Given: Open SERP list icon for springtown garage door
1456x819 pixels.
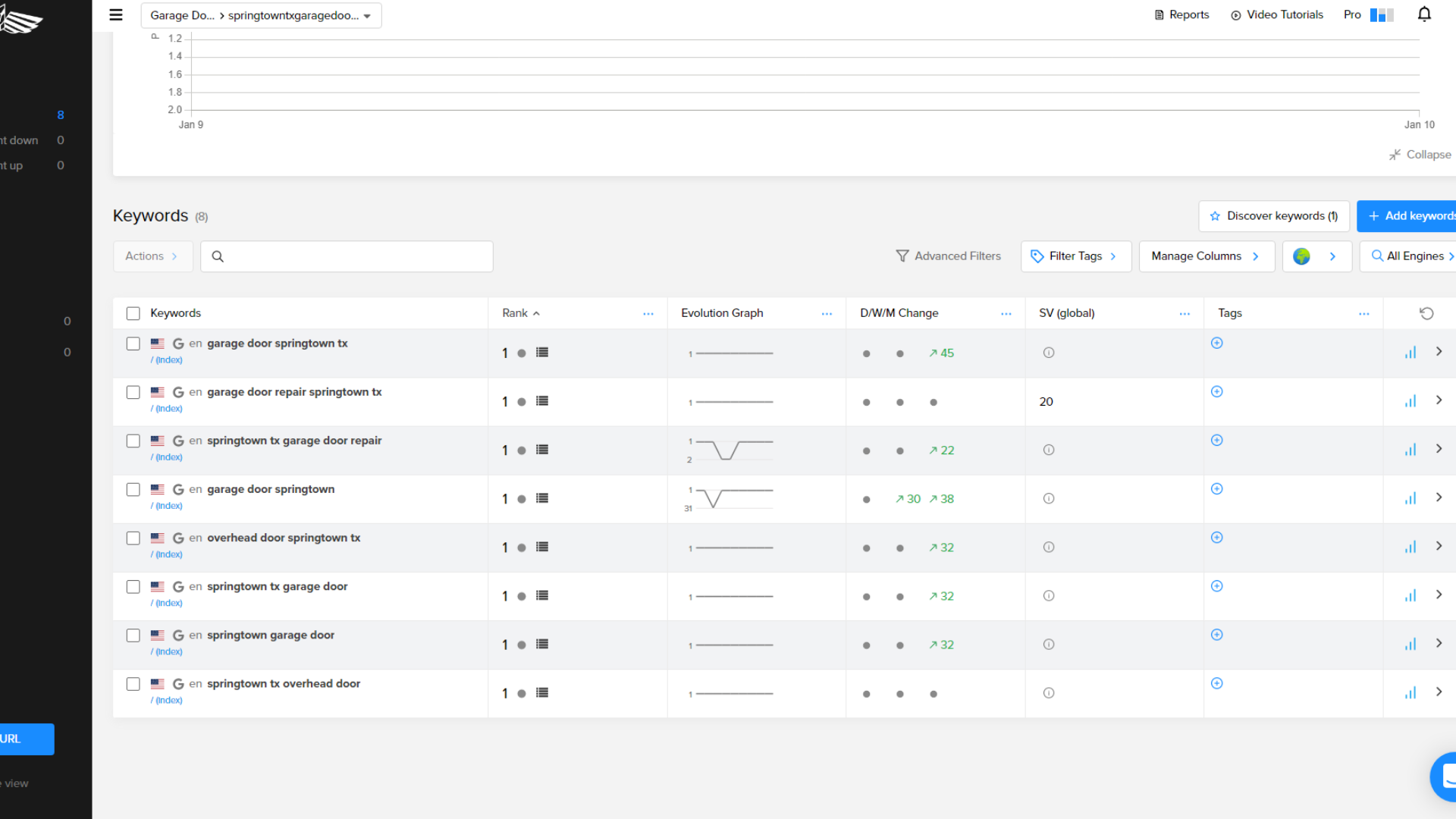Looking at the screenshot, I should point(542,644).
